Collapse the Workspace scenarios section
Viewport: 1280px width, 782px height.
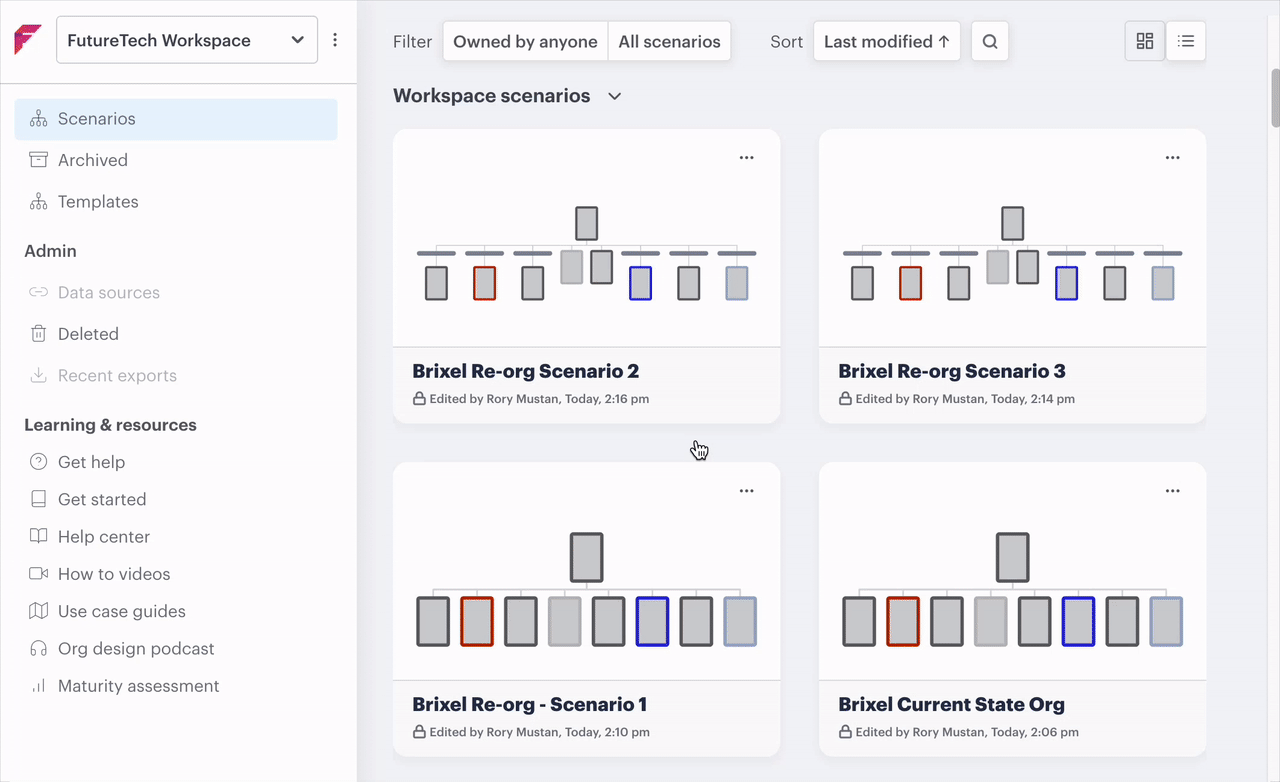pyautogui.click(x=615, y=96)
